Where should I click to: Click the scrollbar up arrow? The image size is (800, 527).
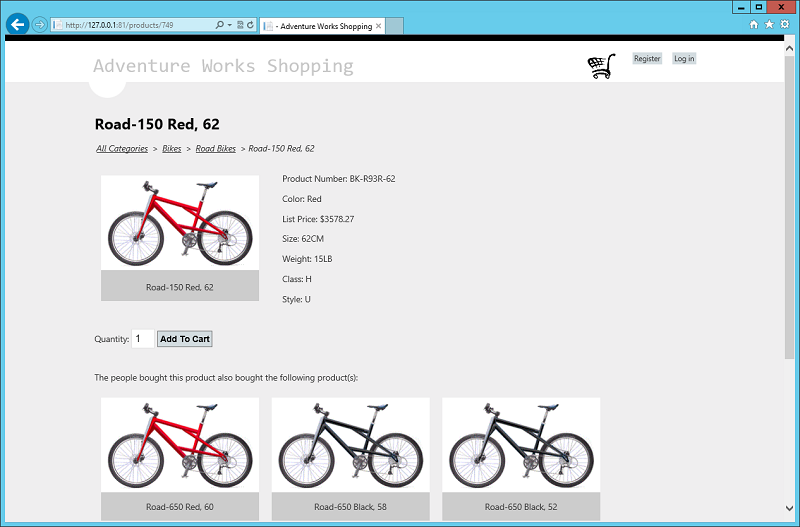pyautogui.click(x=789, y=48)
